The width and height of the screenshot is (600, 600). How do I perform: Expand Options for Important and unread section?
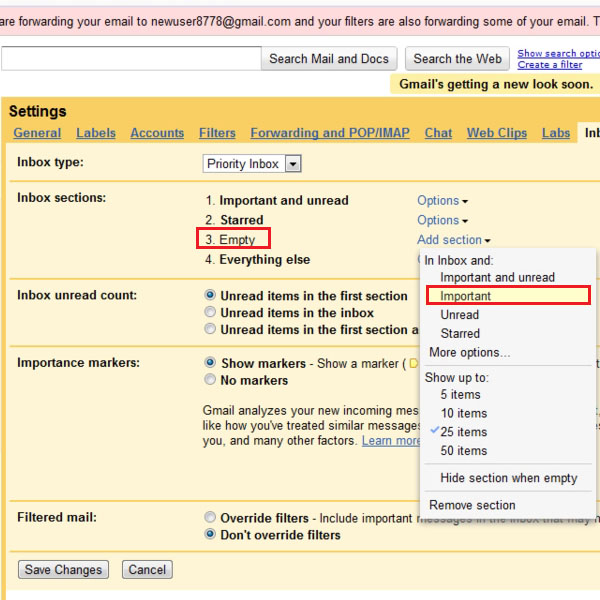coord(442,201)
